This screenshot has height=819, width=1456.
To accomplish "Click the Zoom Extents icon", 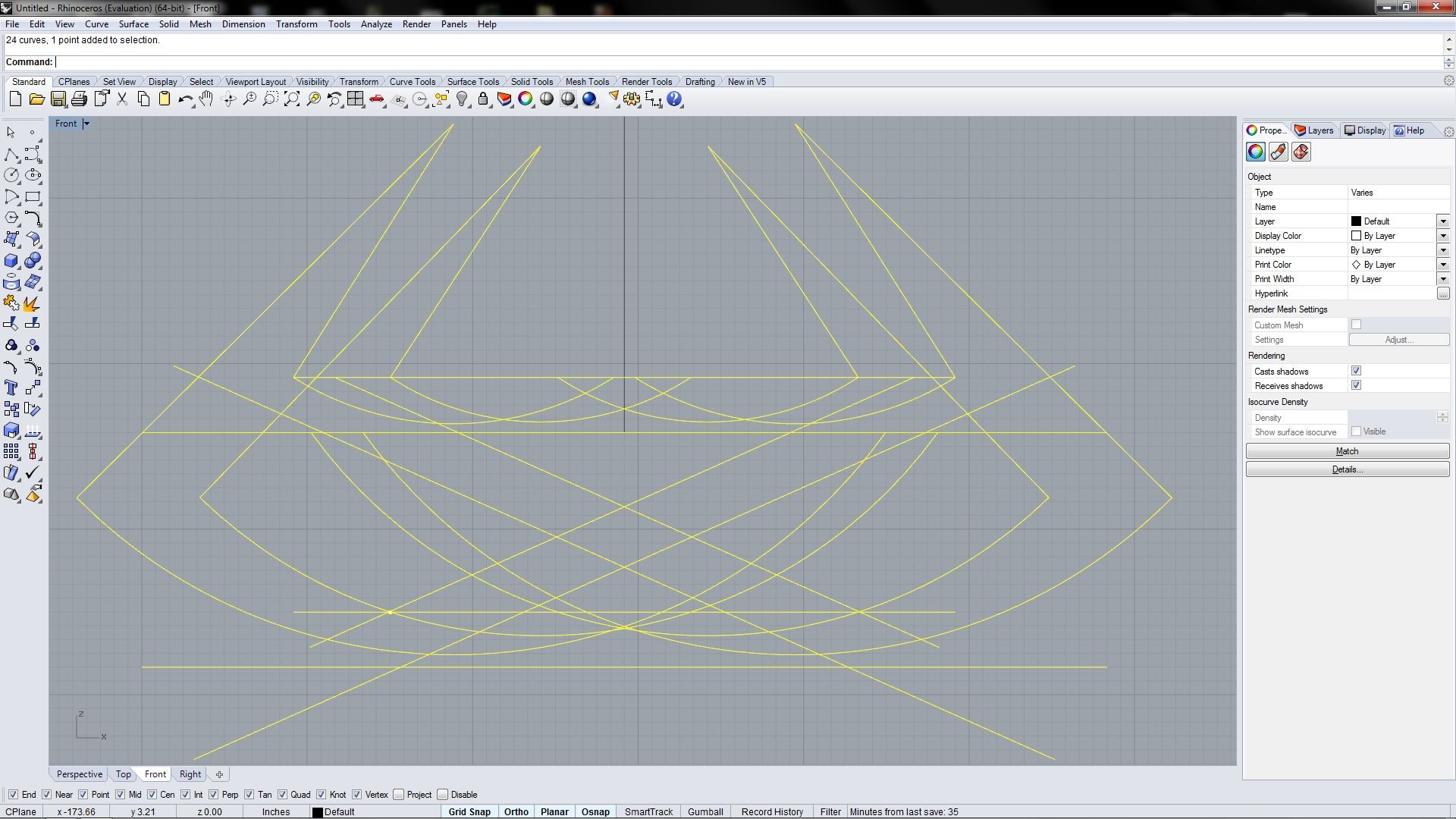I will point(291,99).
